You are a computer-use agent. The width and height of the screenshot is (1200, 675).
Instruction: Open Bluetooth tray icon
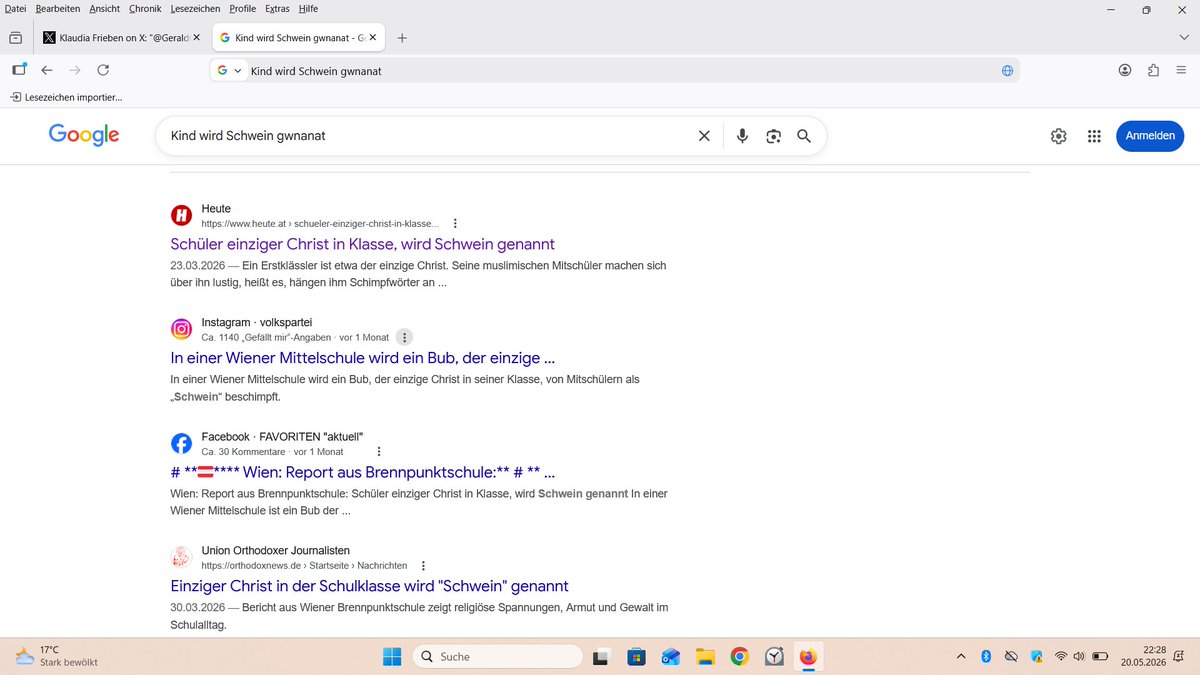point(985,657)
